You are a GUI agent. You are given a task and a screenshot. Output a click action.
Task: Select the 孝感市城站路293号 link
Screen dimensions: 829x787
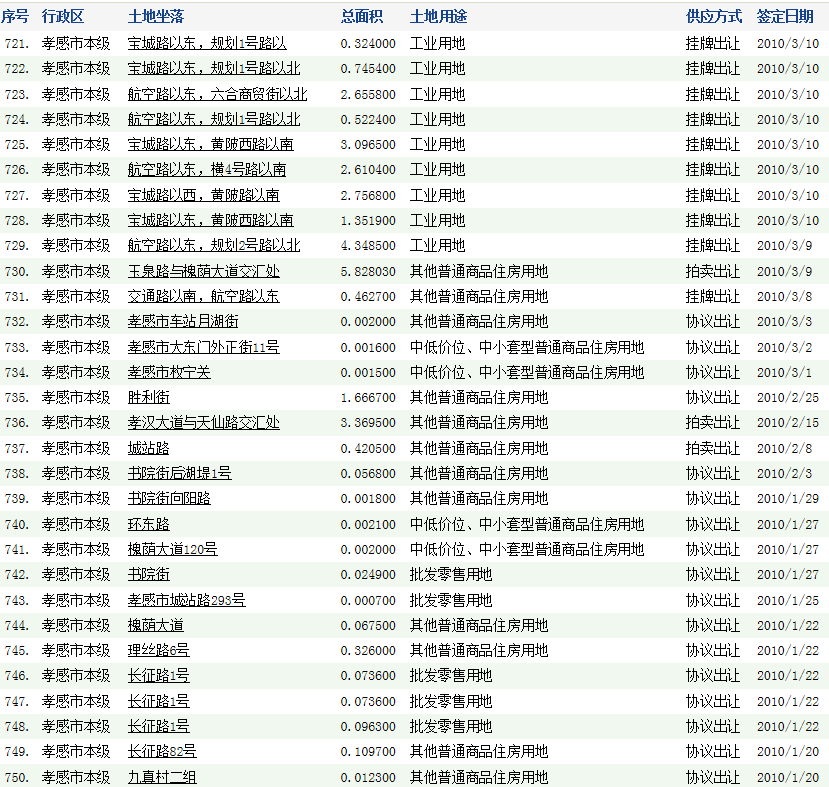pyautogui.click(x=187, y=600)
